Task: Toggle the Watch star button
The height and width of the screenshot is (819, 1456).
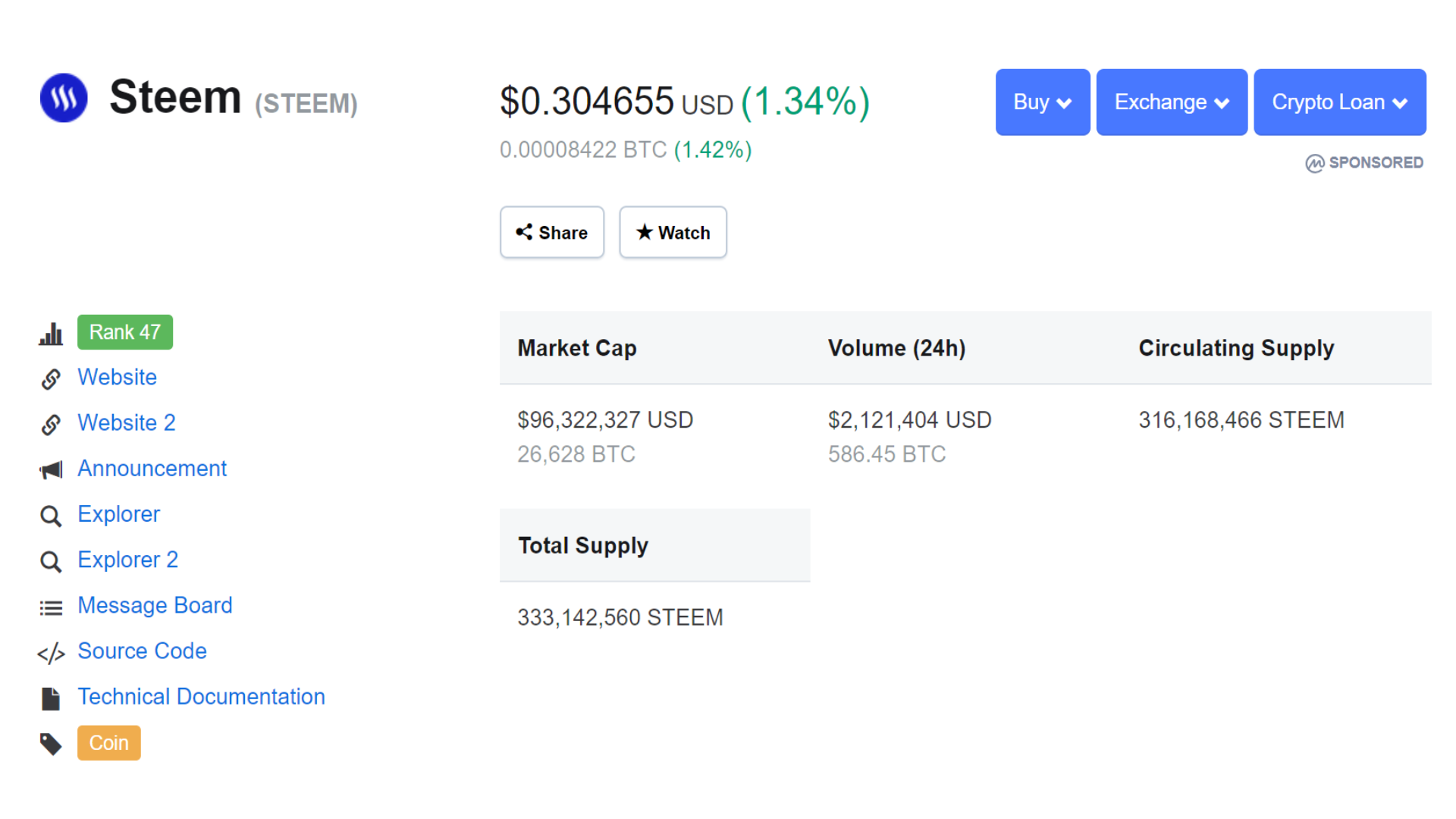Action: (673, 233)
